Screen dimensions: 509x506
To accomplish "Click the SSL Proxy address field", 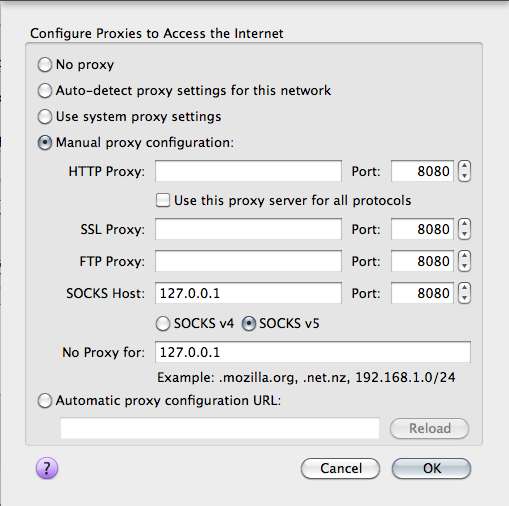I will 248,229.
